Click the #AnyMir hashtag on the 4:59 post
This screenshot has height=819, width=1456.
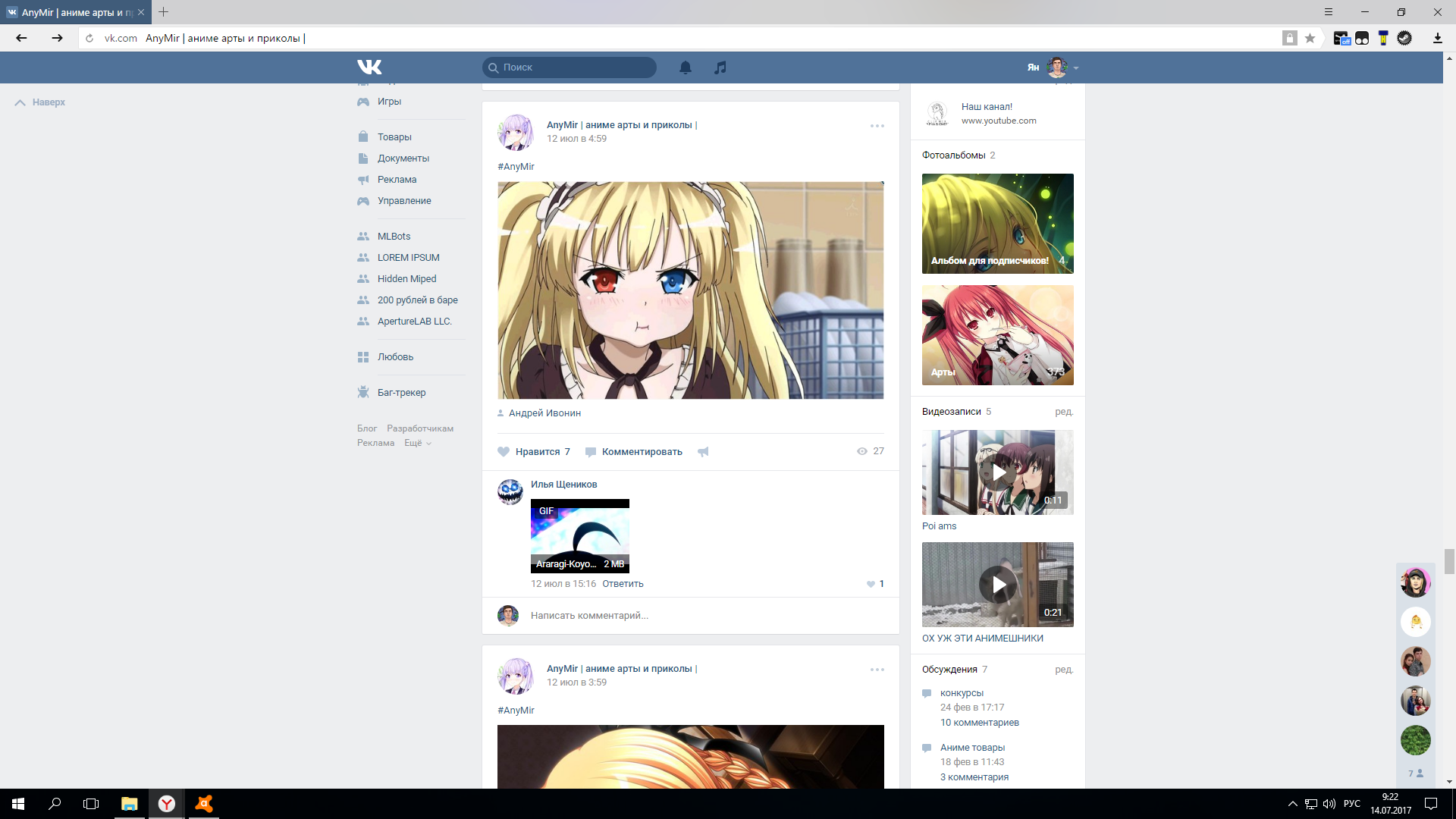[516, 167]
